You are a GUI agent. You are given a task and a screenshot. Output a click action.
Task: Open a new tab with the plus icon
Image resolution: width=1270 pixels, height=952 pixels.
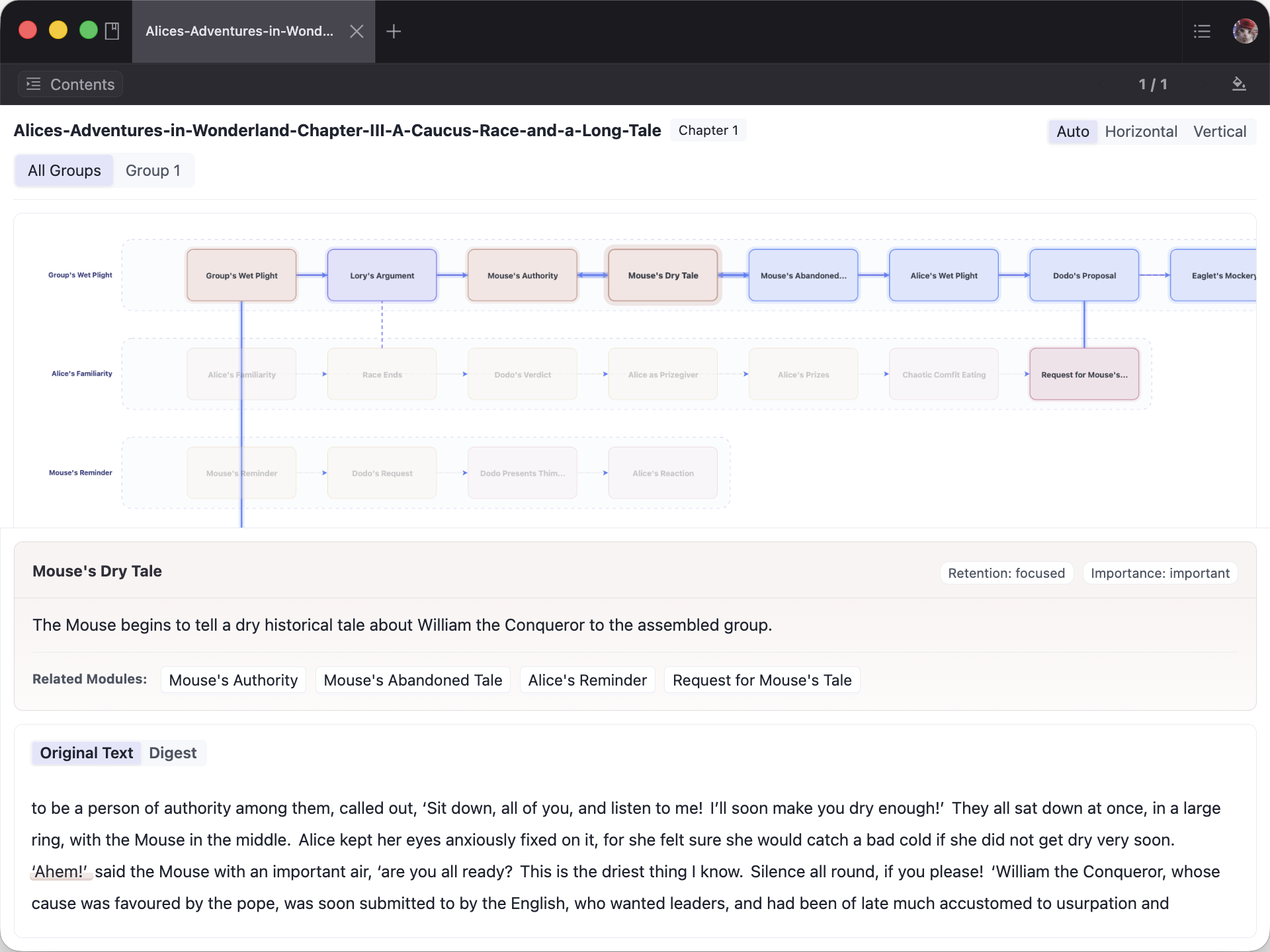[394, 31]
